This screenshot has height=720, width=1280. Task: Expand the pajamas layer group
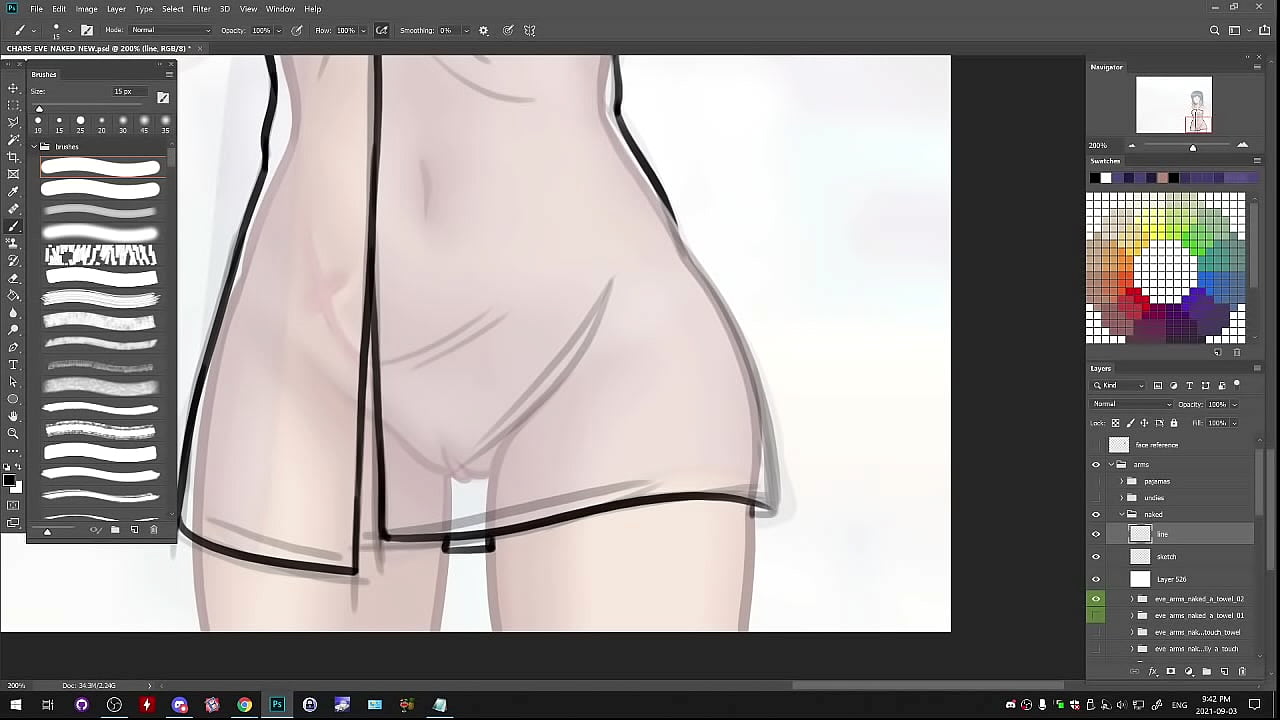[1122, 481]
